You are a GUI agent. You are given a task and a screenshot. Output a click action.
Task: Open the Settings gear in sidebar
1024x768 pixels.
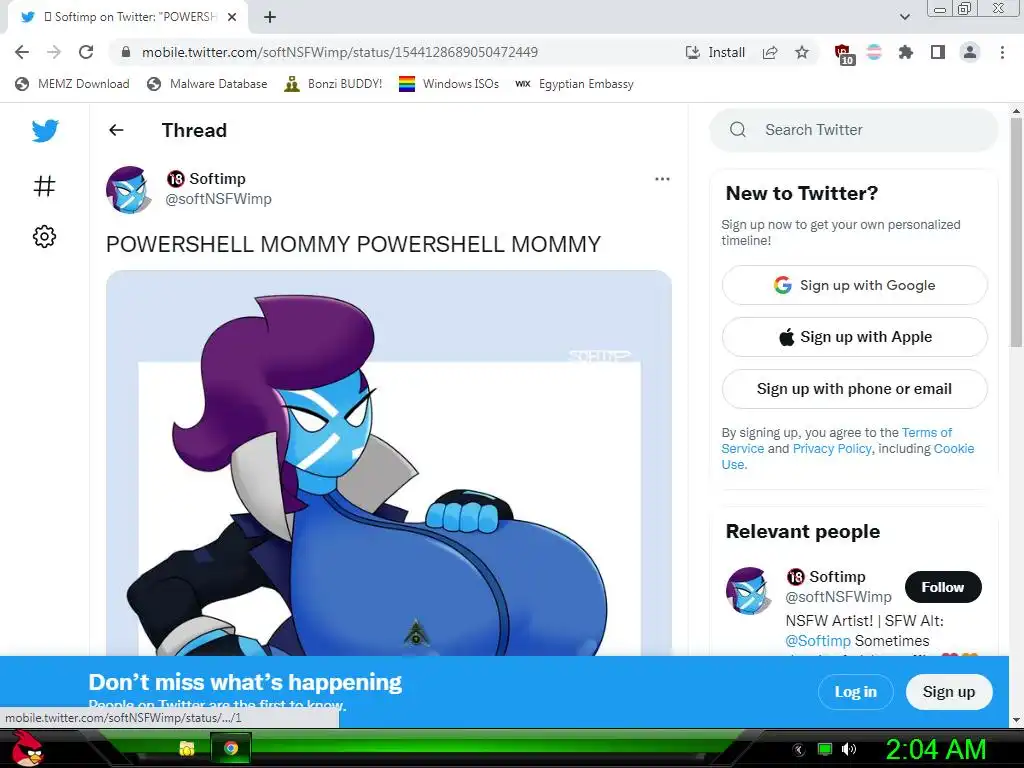(x=44, y=236)
